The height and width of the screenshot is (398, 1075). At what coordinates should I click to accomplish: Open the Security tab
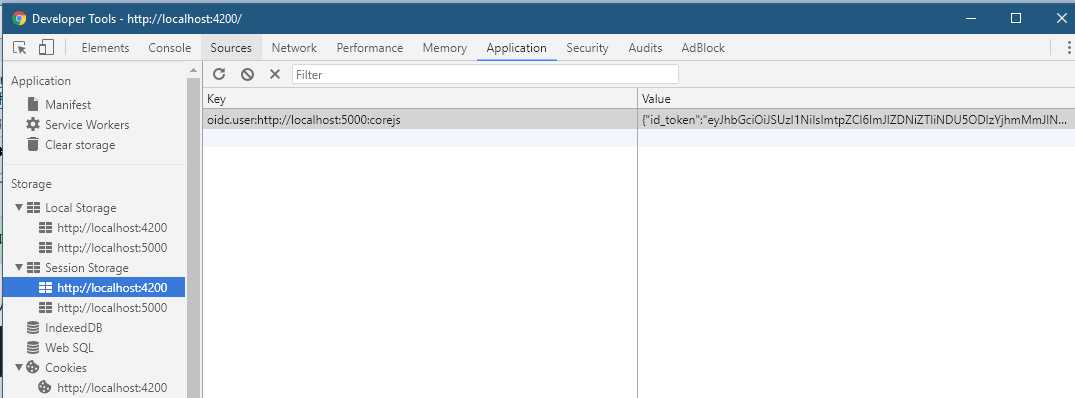click(587, 48)
